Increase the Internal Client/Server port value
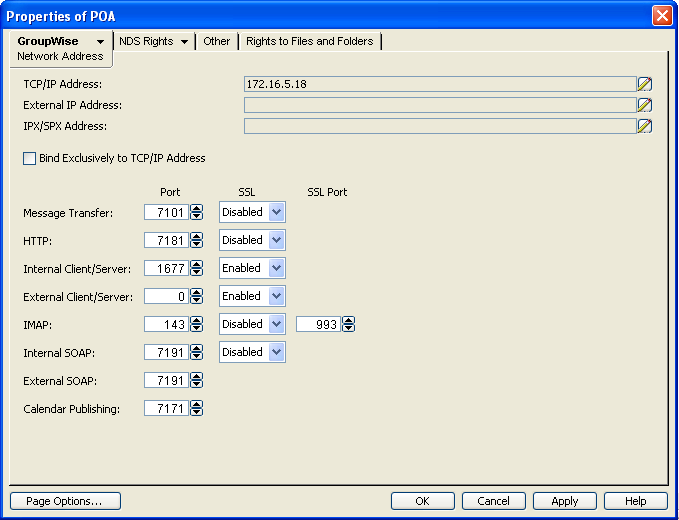Viewport: 679px width, 520px height. pos(197,265)
